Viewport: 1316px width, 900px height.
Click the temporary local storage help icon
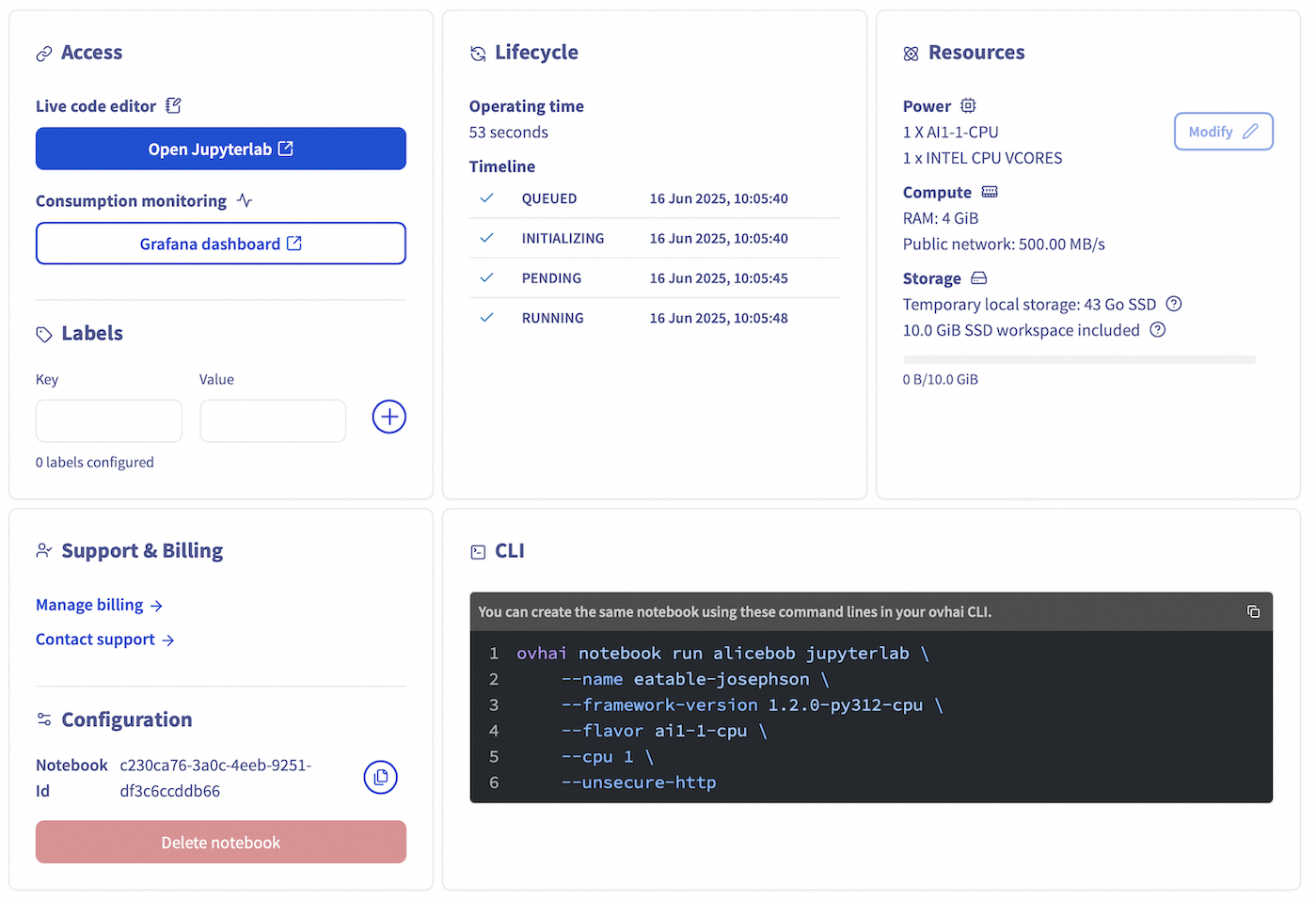tap(1172, 304)
